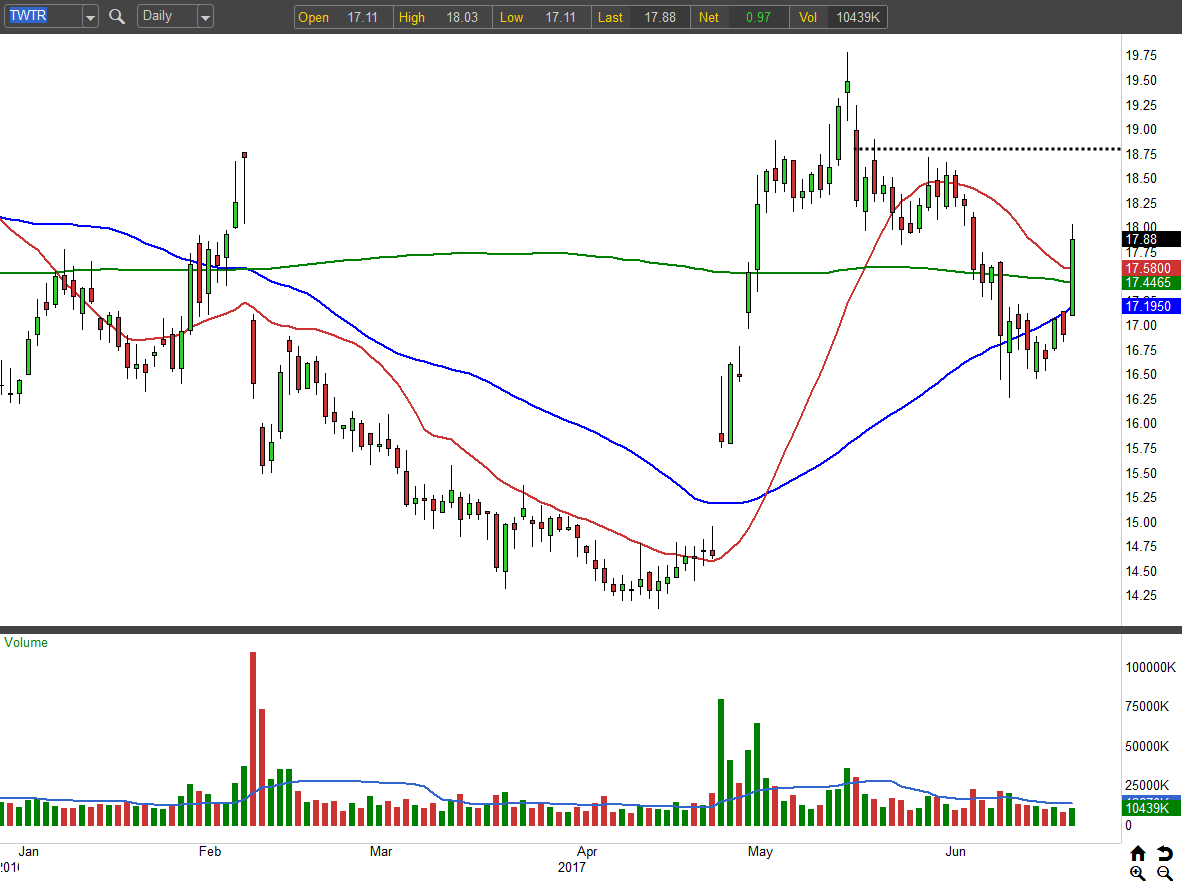Image resolution: width=1182 pixels, height=883 pixels.
Task: Click the Volume panel label
Action: [26, 642]
